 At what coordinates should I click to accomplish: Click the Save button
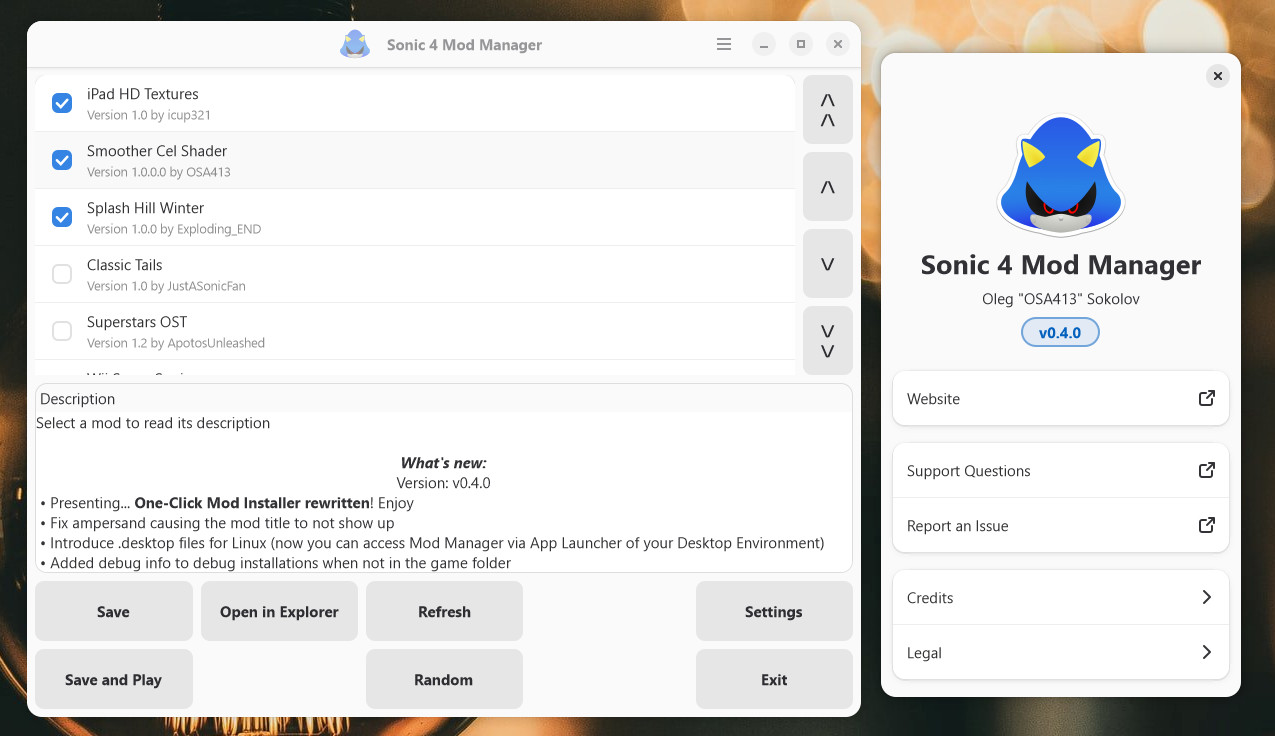(113, 611)
